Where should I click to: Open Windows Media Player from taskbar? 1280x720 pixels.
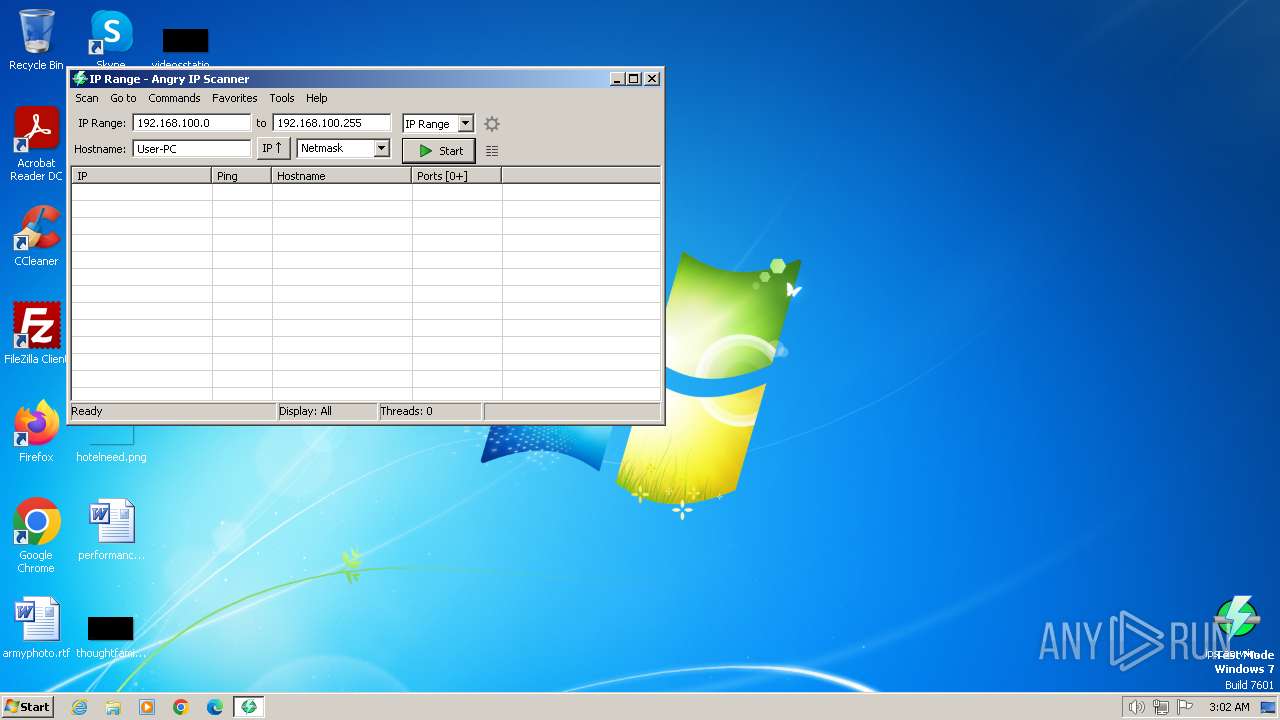point(147,707)
